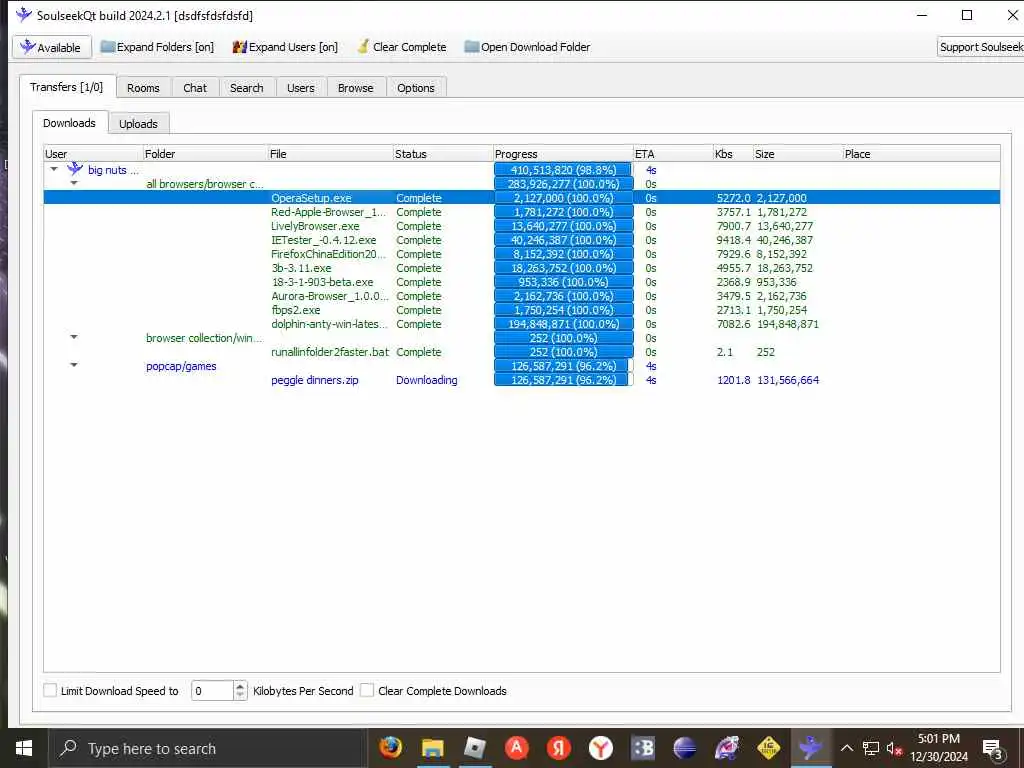Open the red A app in taskbar

point(517,748)
